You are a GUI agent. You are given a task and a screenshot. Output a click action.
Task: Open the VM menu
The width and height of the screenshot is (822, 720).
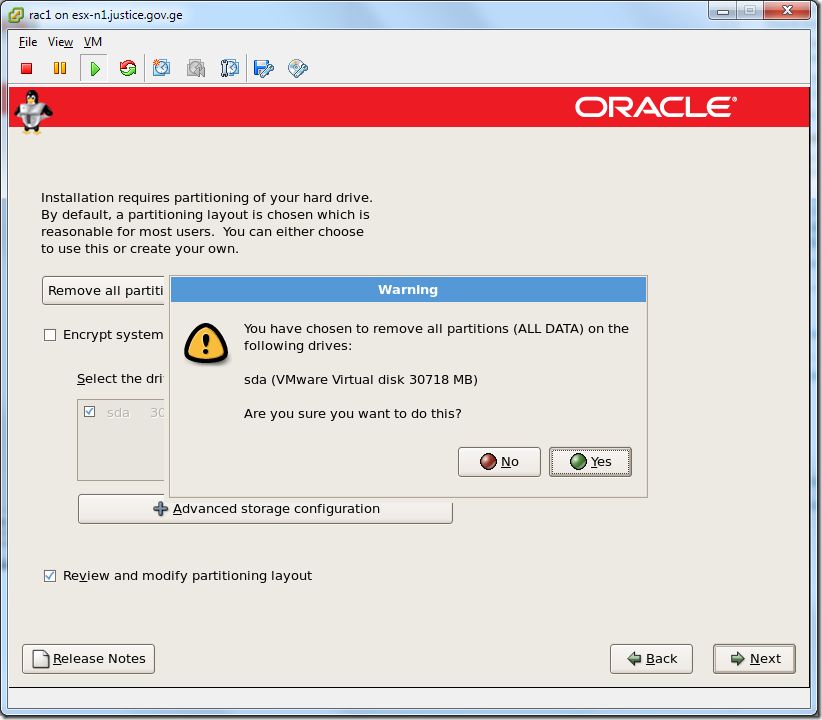[92, 42]
